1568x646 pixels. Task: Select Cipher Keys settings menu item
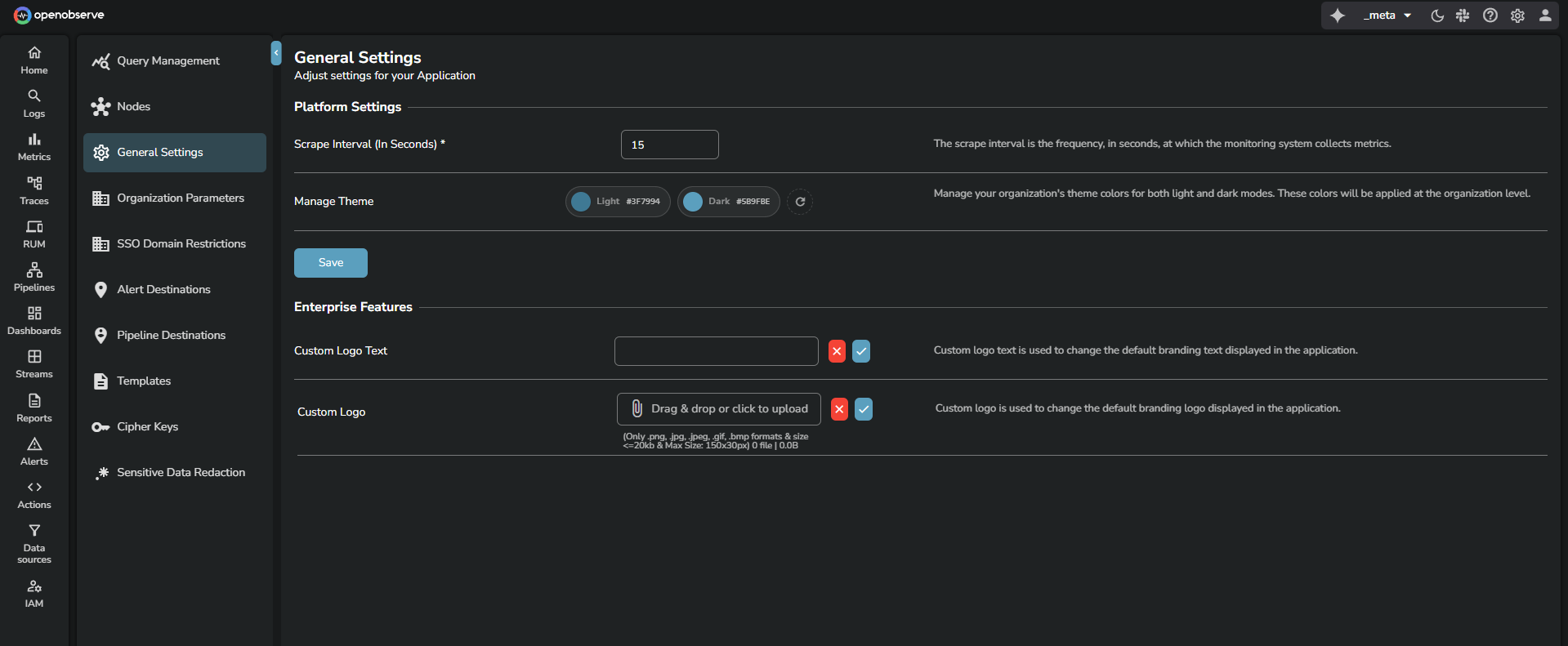point(147,426)
